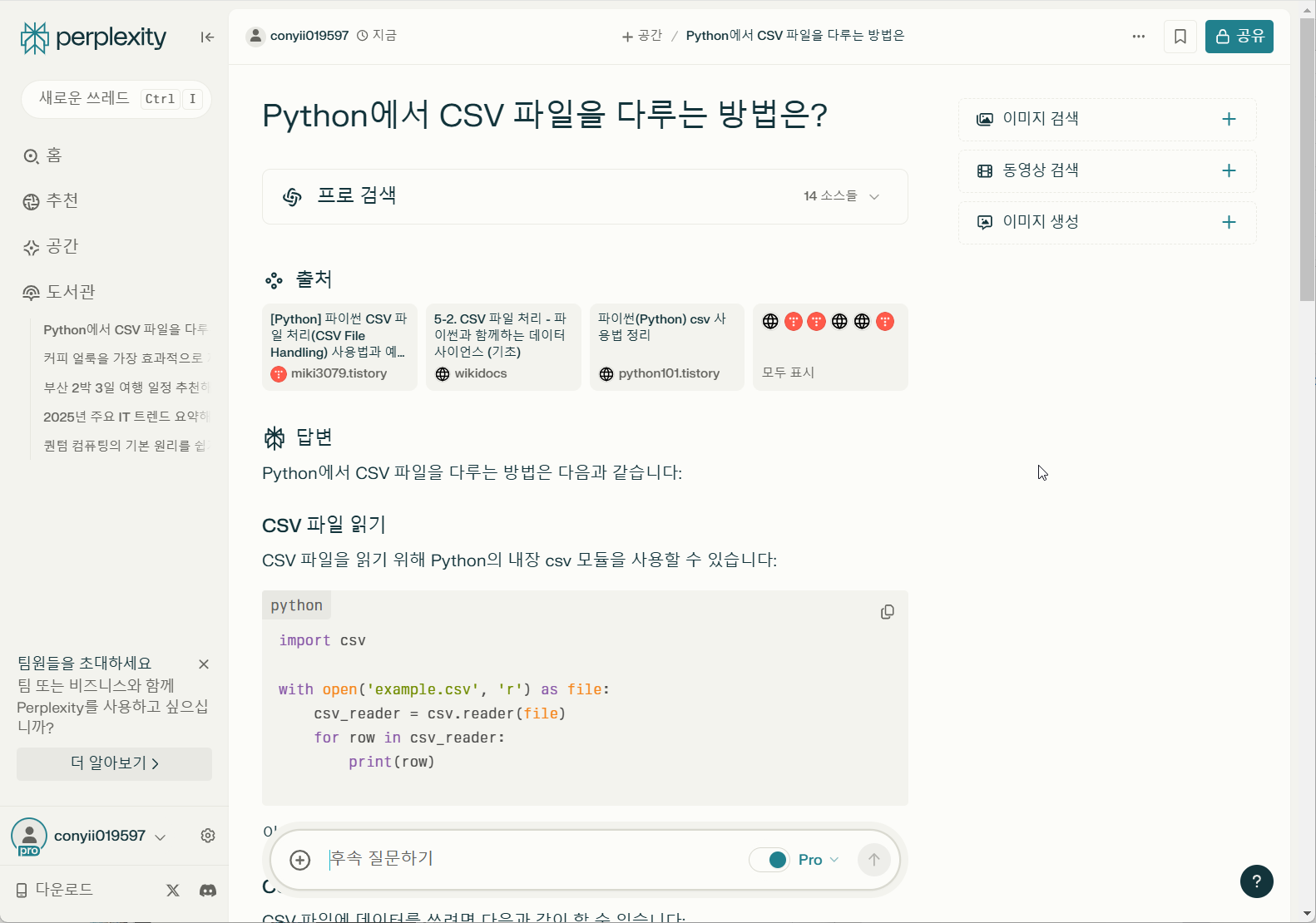1316x923 pixels.
Task: Click the download device icon
Action: [22, 891]
